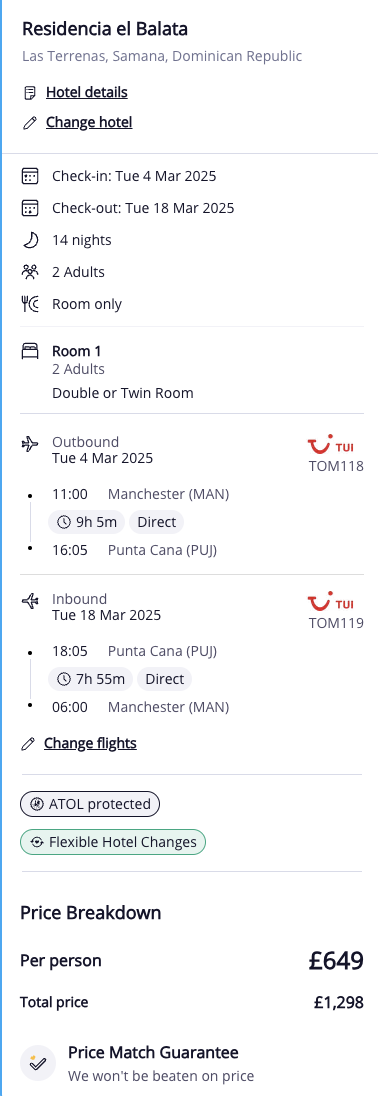
Task: Click the Residencia el Balata hotel title
Action: pyautogui.click(x=105, y=29)
